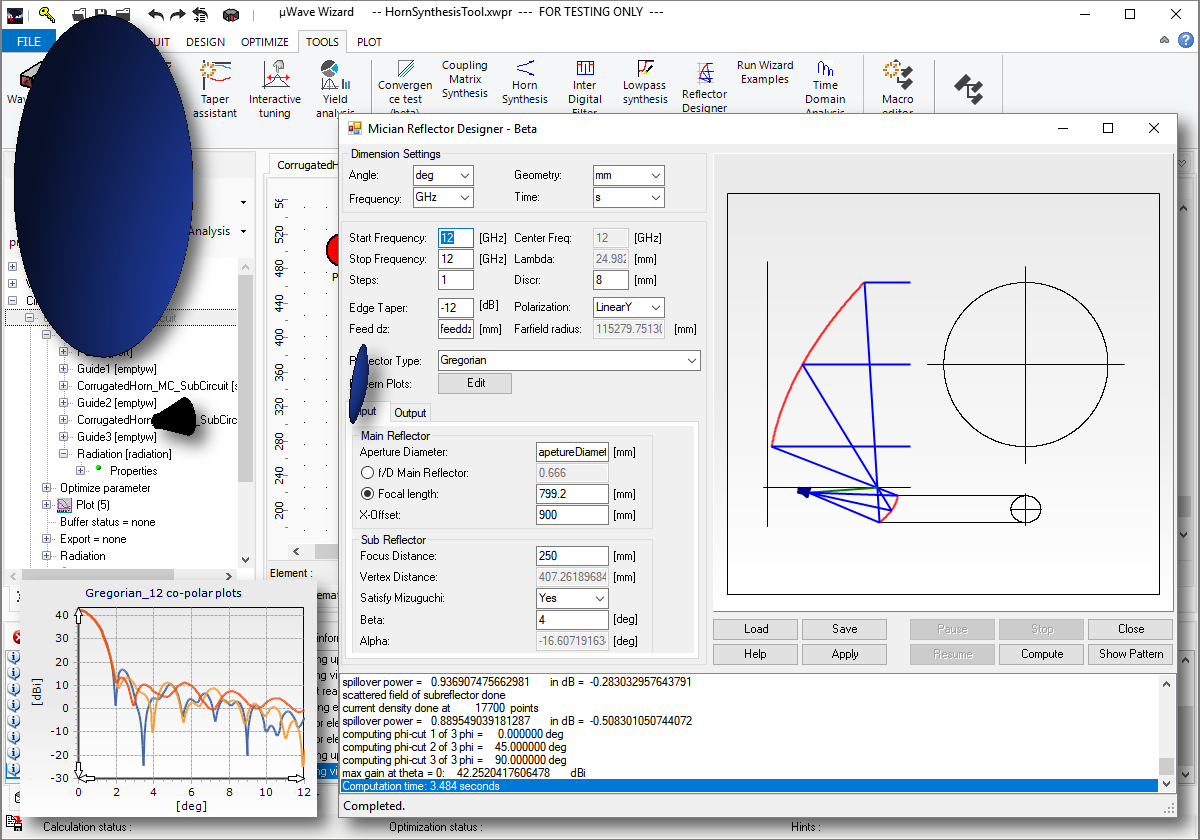Screen dimensions: 1200x840
Task: Click the Start Frequency input field
Action: pyautogui.click(x=456, y=238)
